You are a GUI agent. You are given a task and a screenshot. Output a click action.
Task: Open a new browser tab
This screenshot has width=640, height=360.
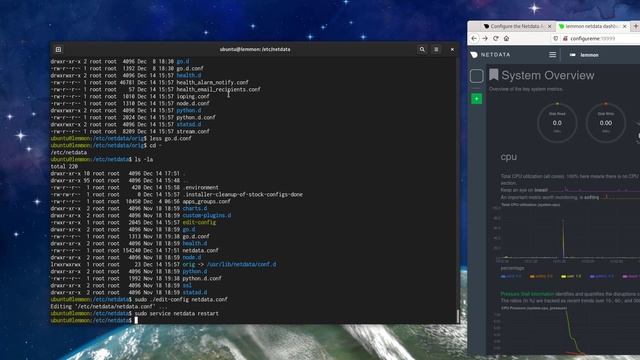pos(636,26)
